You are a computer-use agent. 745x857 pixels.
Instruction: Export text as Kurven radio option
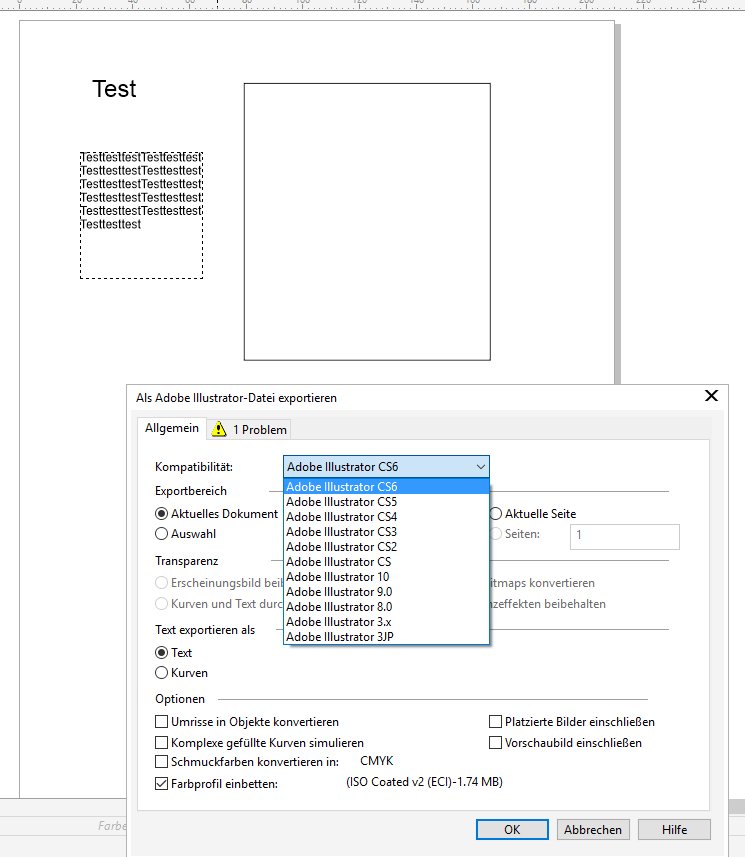(x=161, y=673)
